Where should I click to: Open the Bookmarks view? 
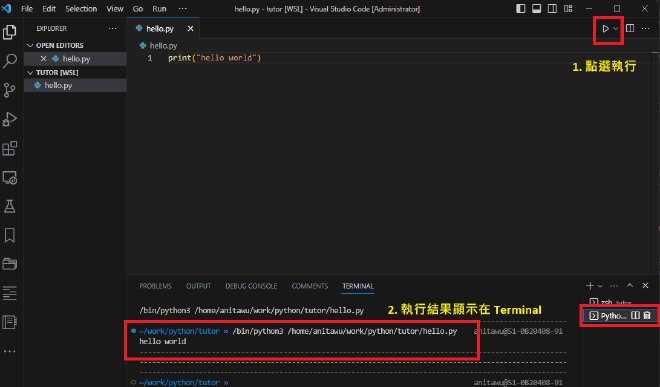coord(10,235)
